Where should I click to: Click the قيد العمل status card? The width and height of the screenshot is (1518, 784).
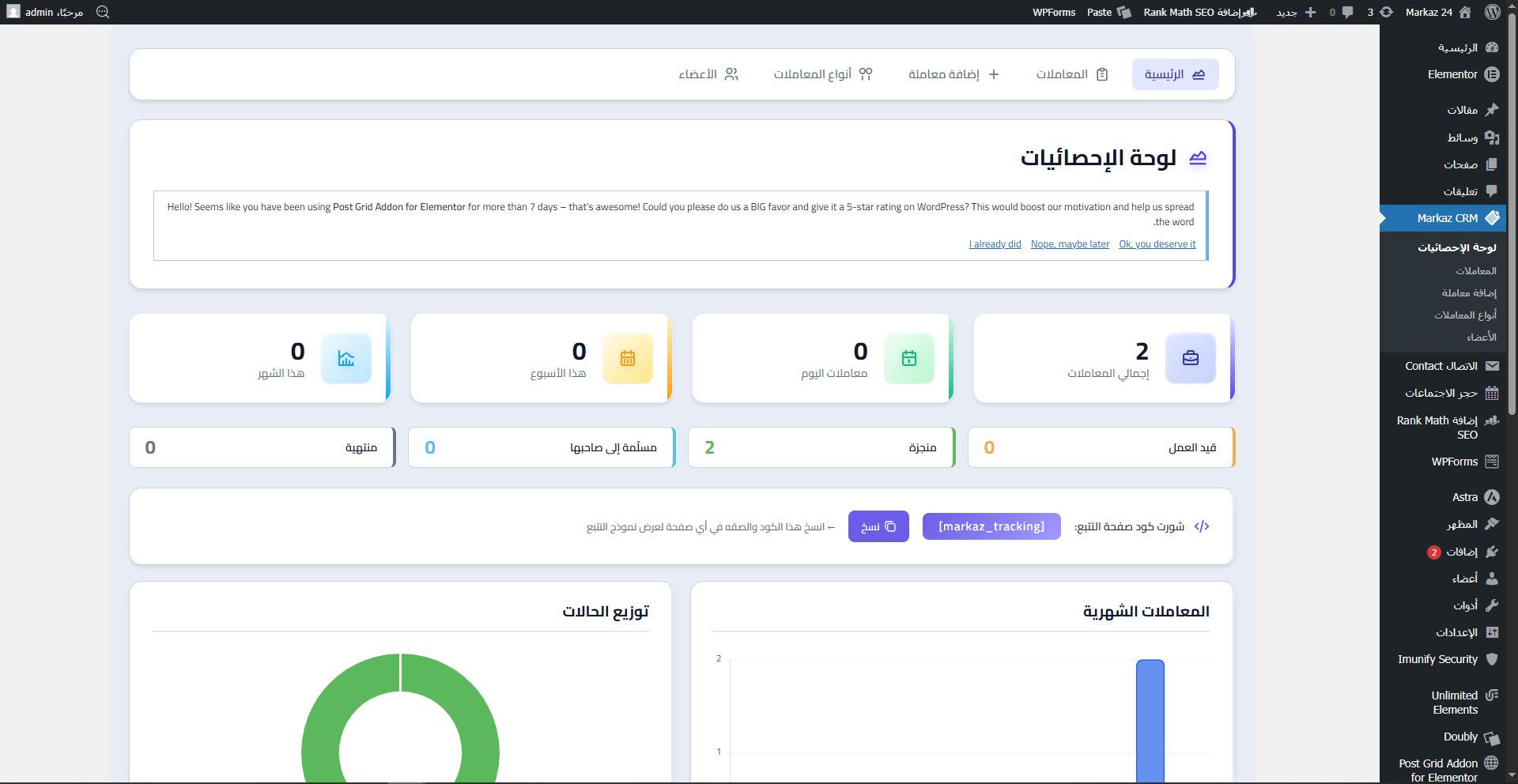tap(1101, 447)
